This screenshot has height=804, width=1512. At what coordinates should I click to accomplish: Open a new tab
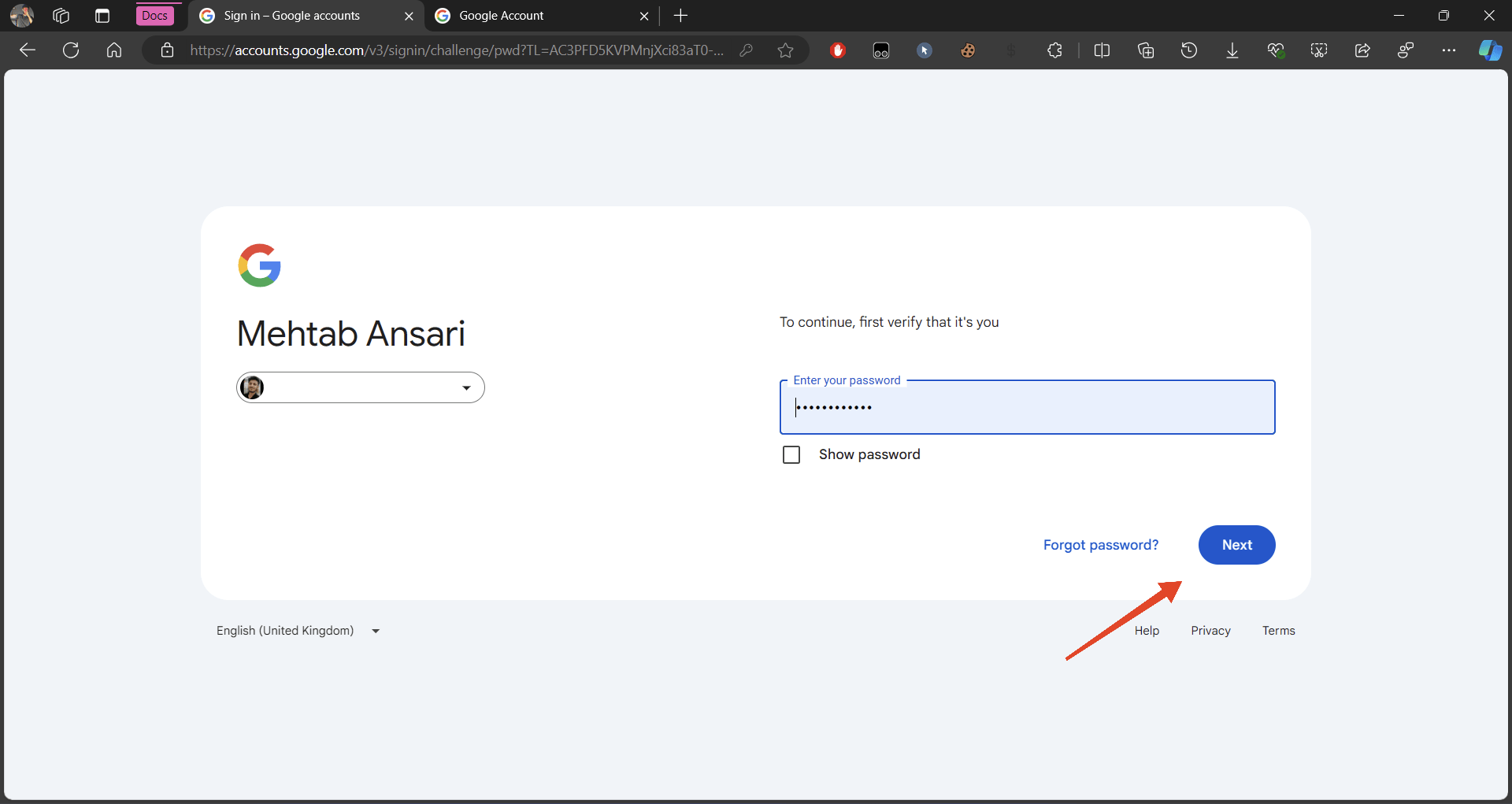[681, 16]
